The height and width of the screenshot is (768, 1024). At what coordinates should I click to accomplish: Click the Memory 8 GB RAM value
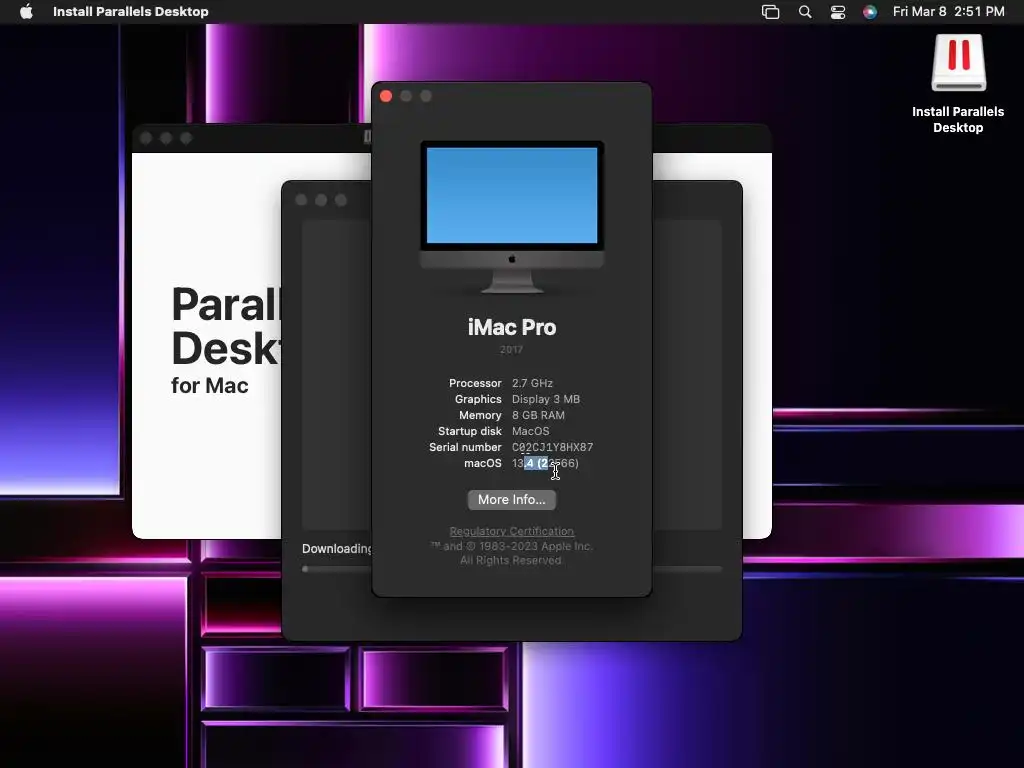(538, 415)
